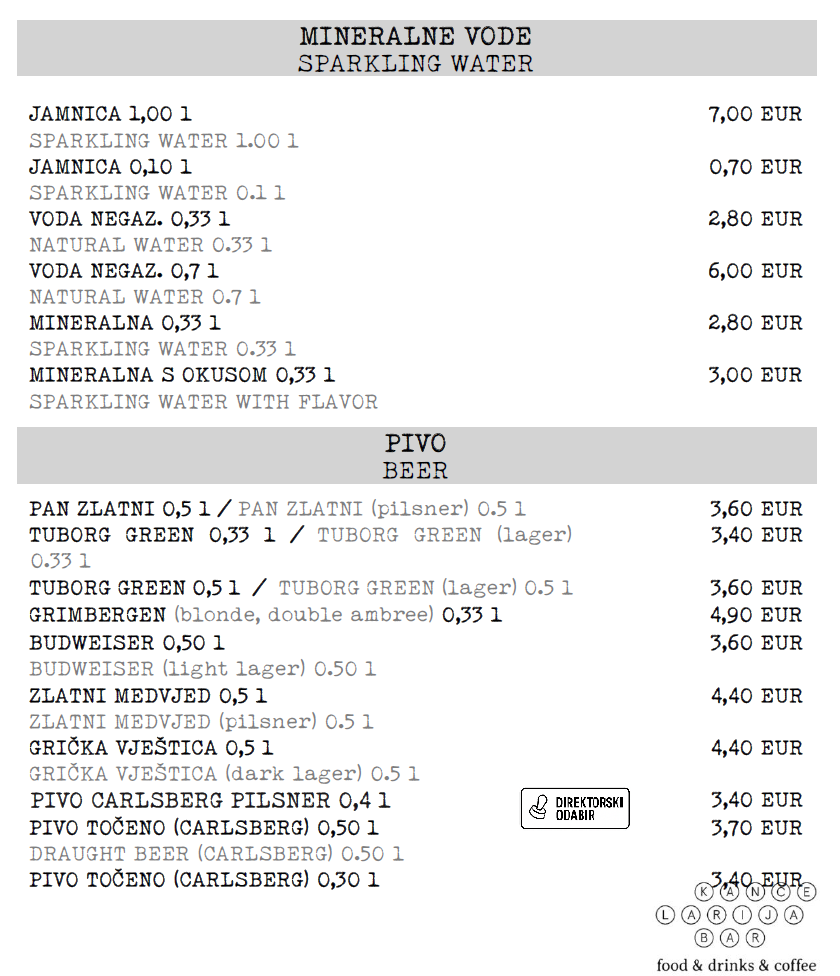Click the Jamnica 0,10 l item
The image size is (840, 976).
(x=110, y=167)
